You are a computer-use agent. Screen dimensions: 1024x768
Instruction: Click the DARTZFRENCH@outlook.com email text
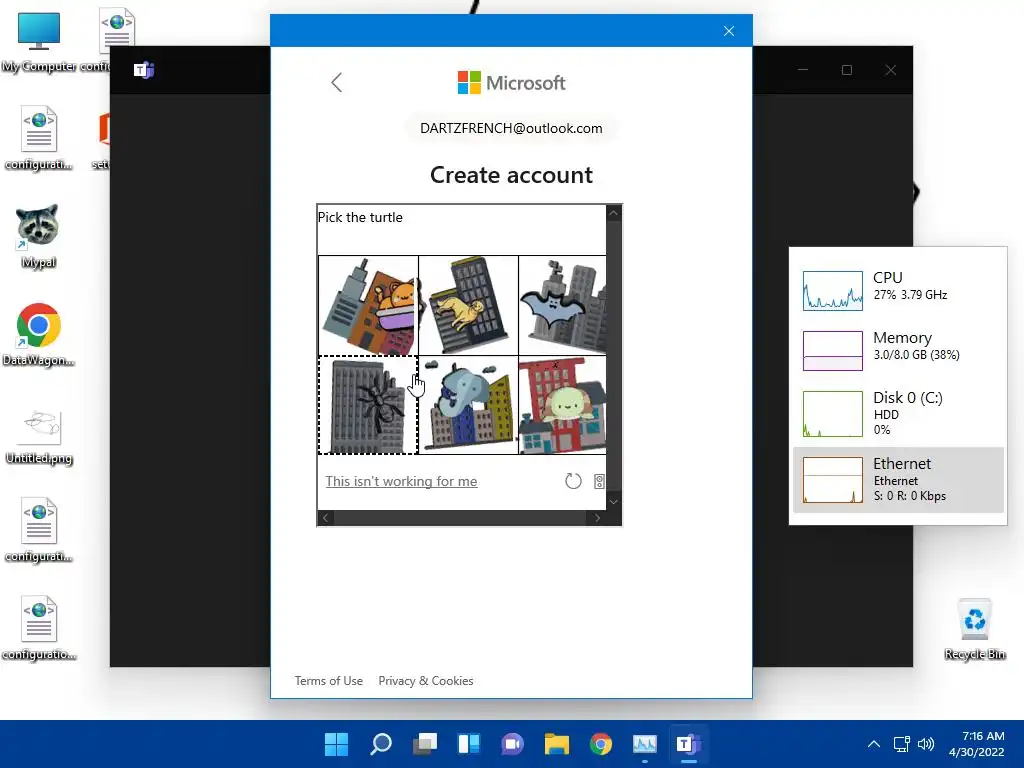[511, 128]
